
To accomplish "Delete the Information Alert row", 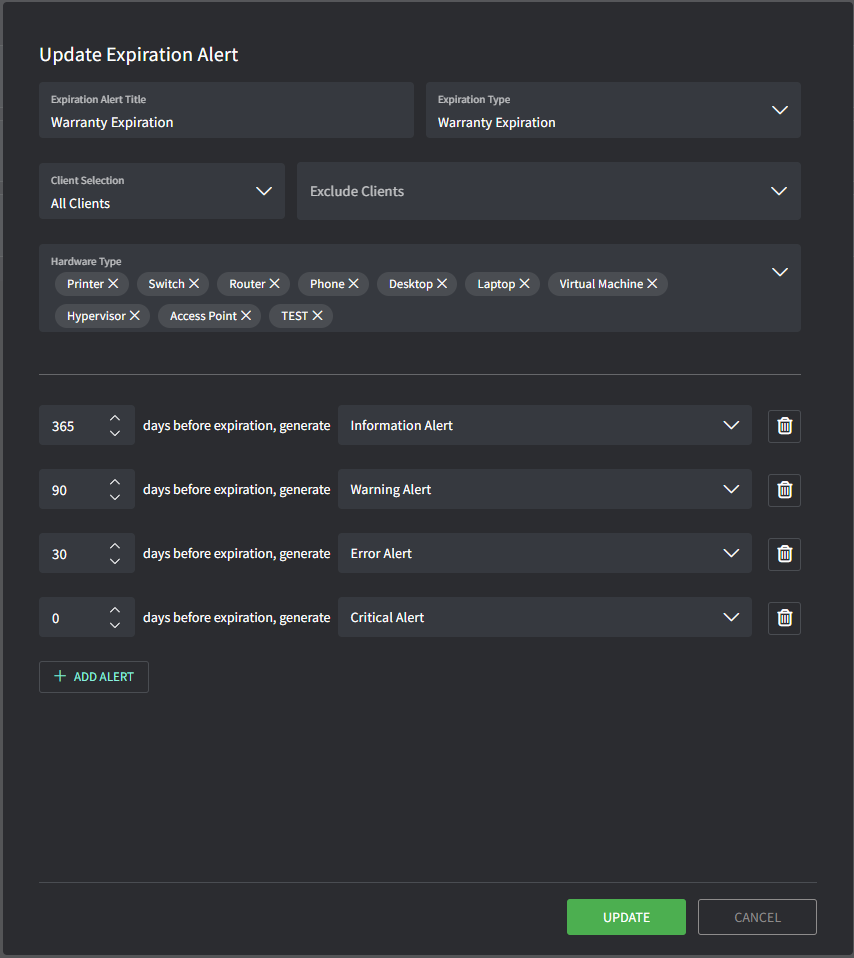I will [x=784, y=426].
